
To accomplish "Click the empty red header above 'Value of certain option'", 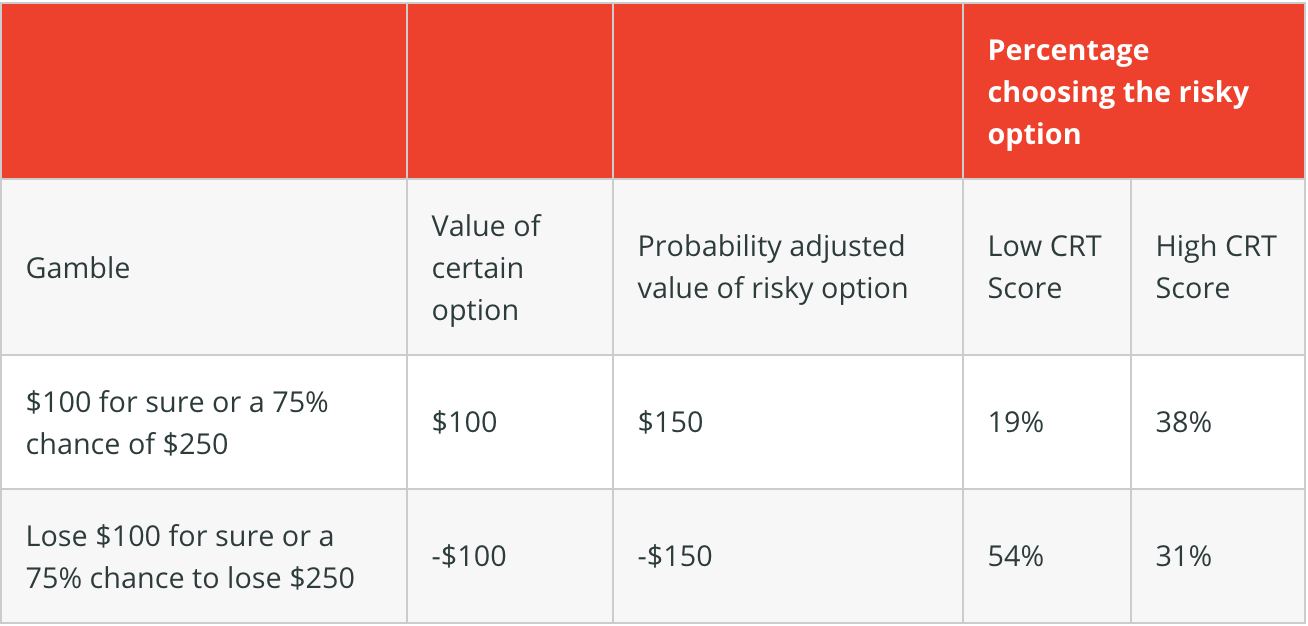I will pos(510,92).
